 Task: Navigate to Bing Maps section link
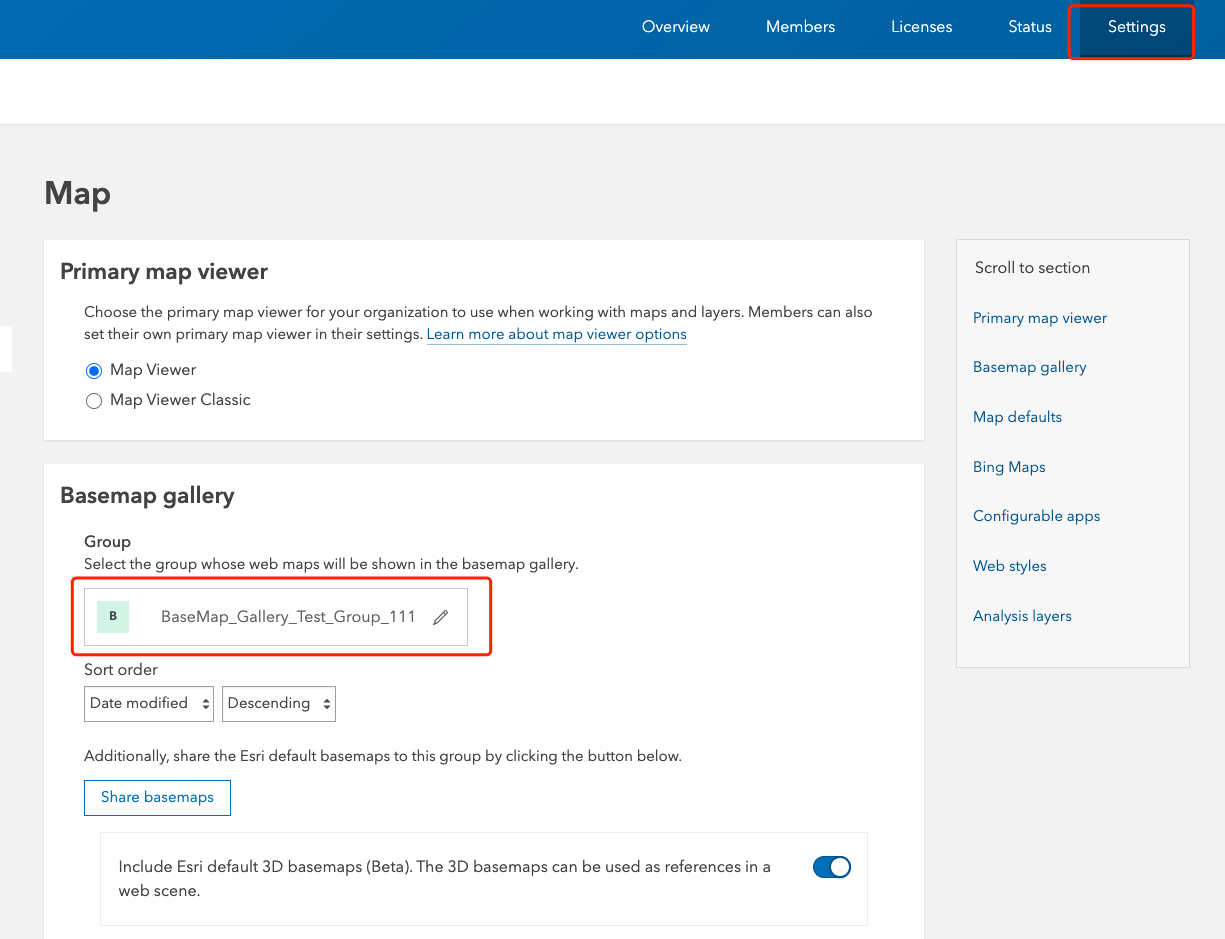point(1009,467)
